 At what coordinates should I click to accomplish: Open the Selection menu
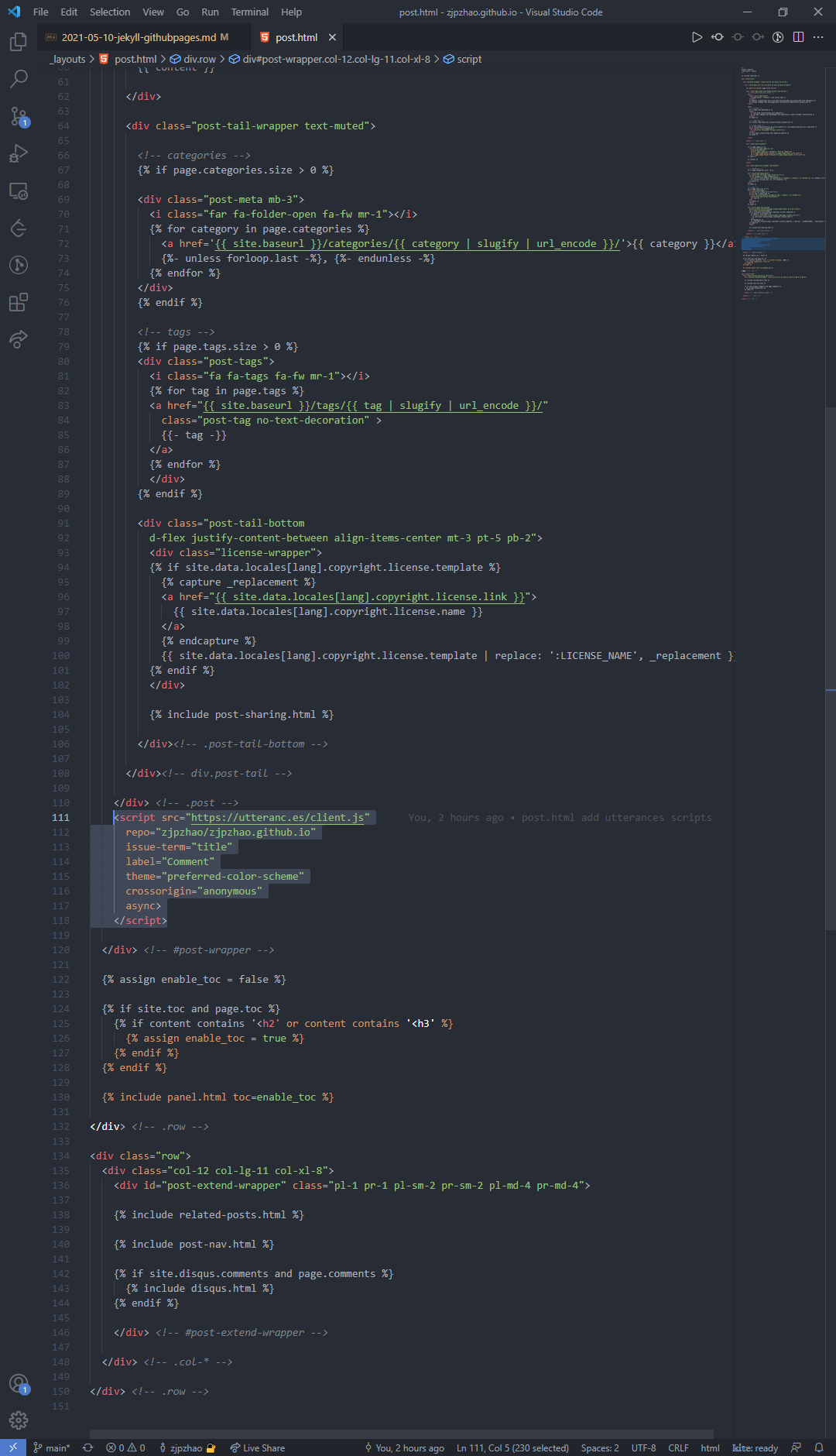tap(110, 12)
